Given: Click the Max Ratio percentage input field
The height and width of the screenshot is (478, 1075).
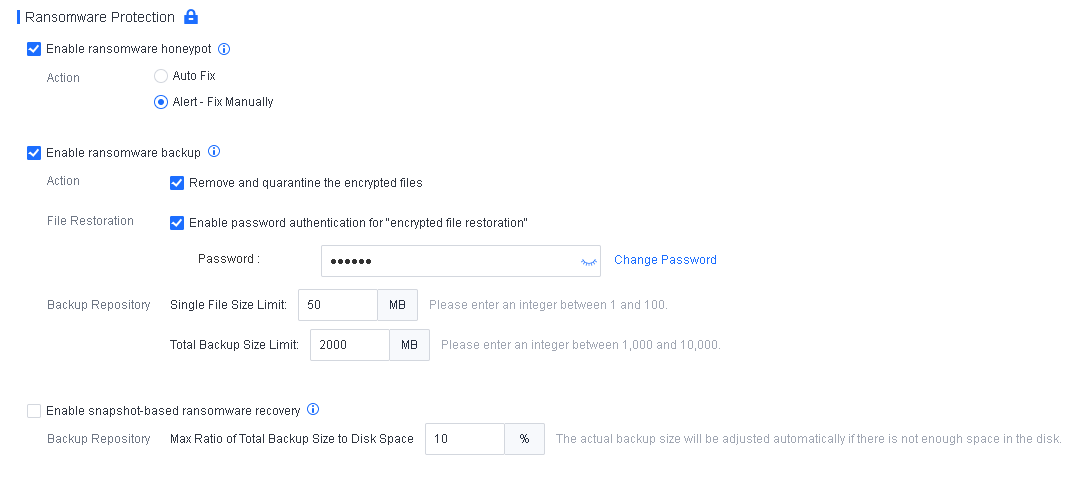Looking at the screenshot, I should click(464, 439).
